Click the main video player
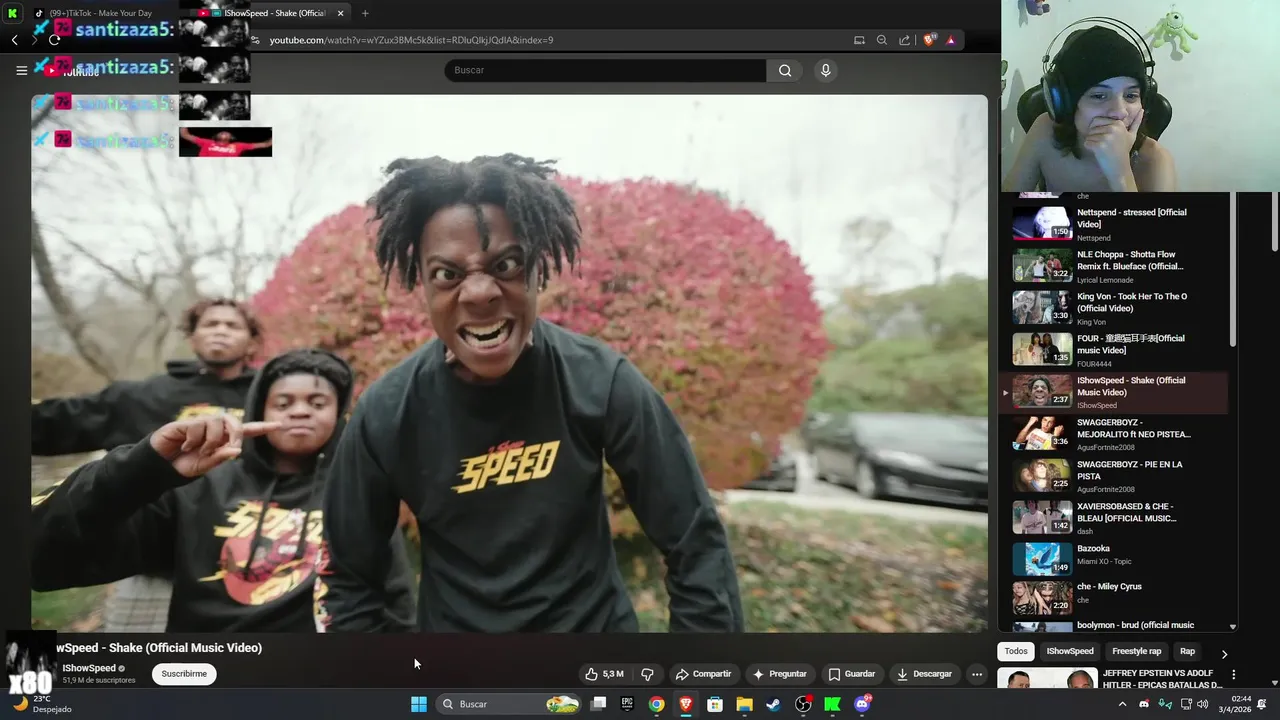This screenshot has height=720, width=1280. (509, 363)
